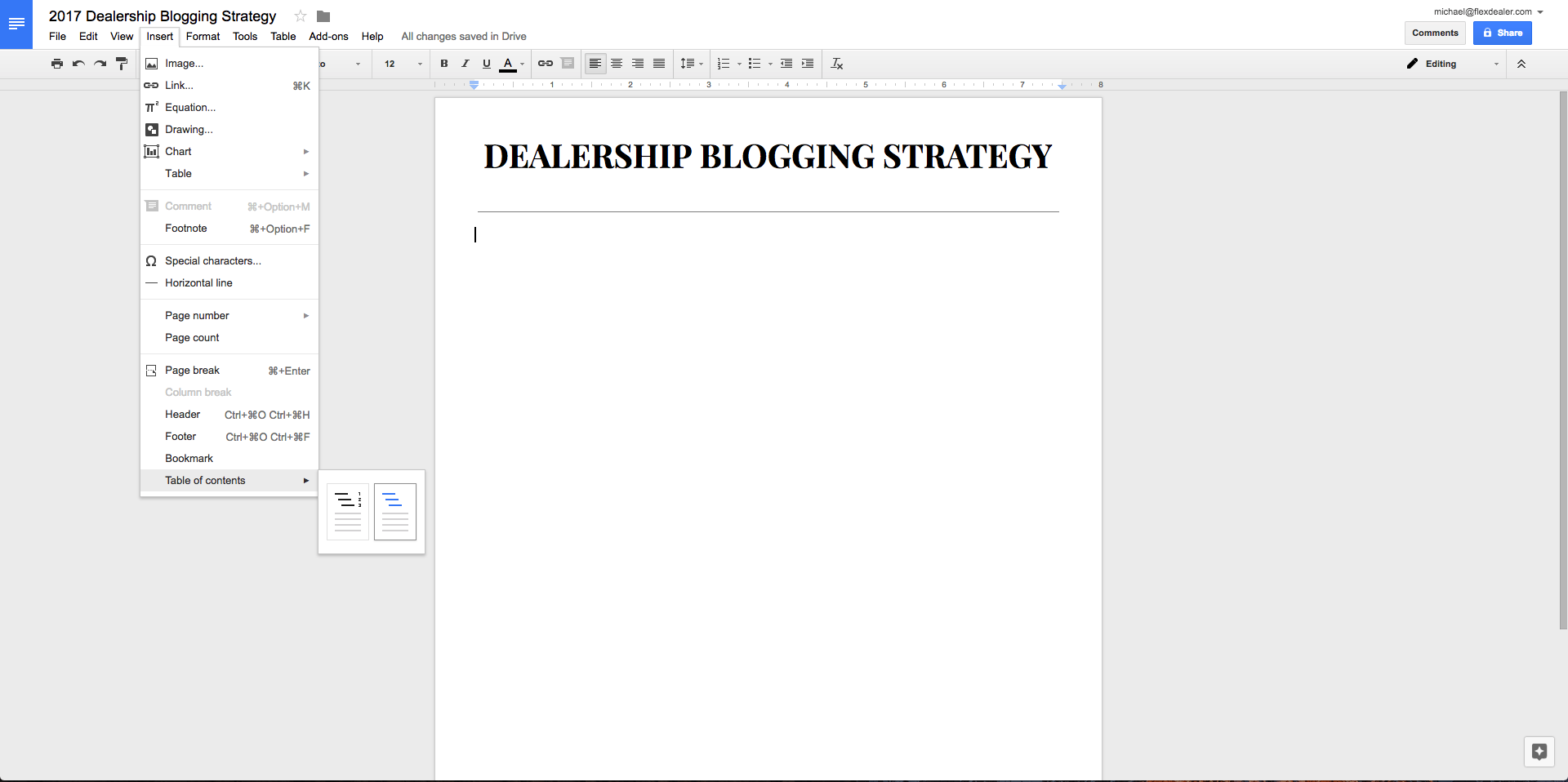The width and height of the screenshot is (1568, 782).
Task: Open the line spacing dropdown
Action: (691, 64)
